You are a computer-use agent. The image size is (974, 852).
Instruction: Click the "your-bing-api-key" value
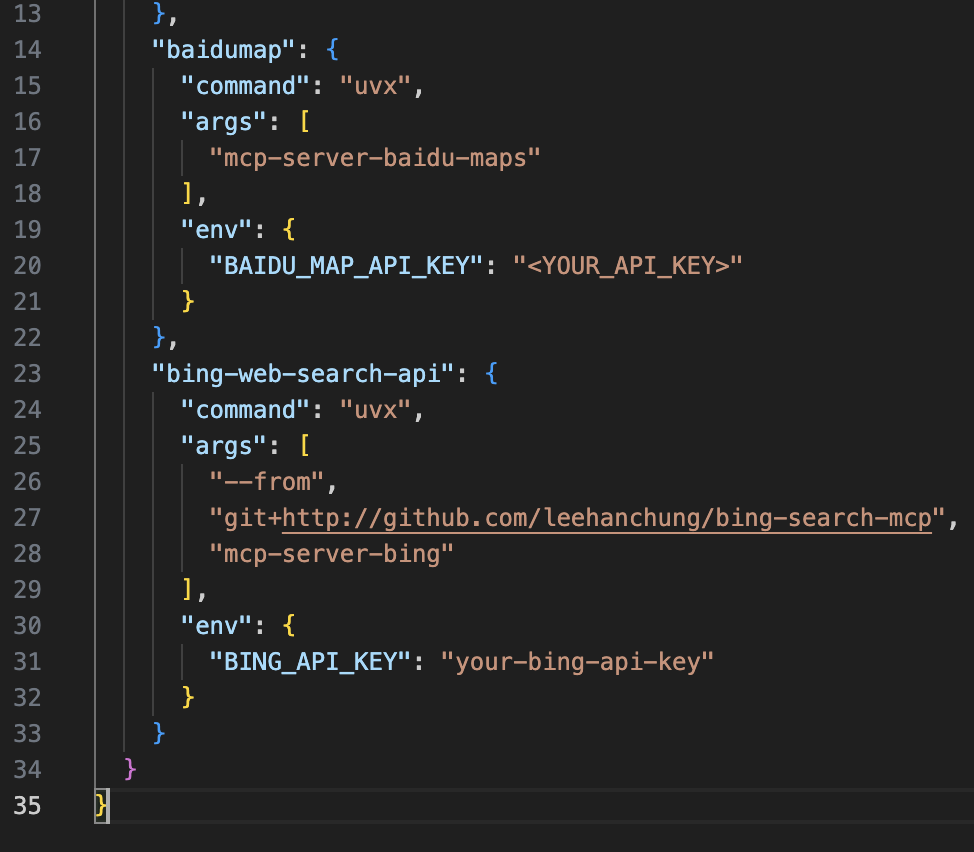tap(578, 662)
